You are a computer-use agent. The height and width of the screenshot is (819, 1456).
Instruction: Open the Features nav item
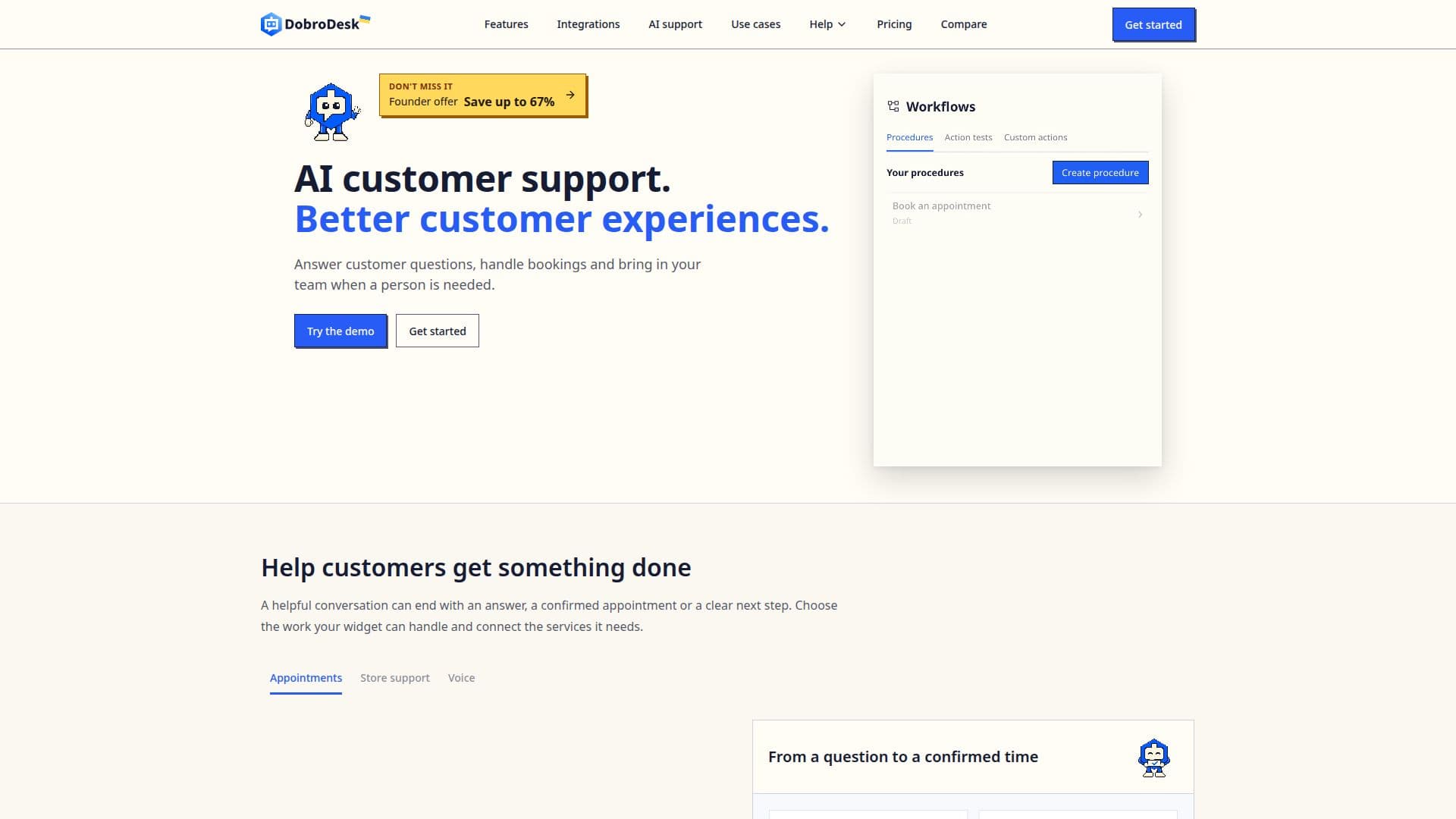click(x=506, y=24)
